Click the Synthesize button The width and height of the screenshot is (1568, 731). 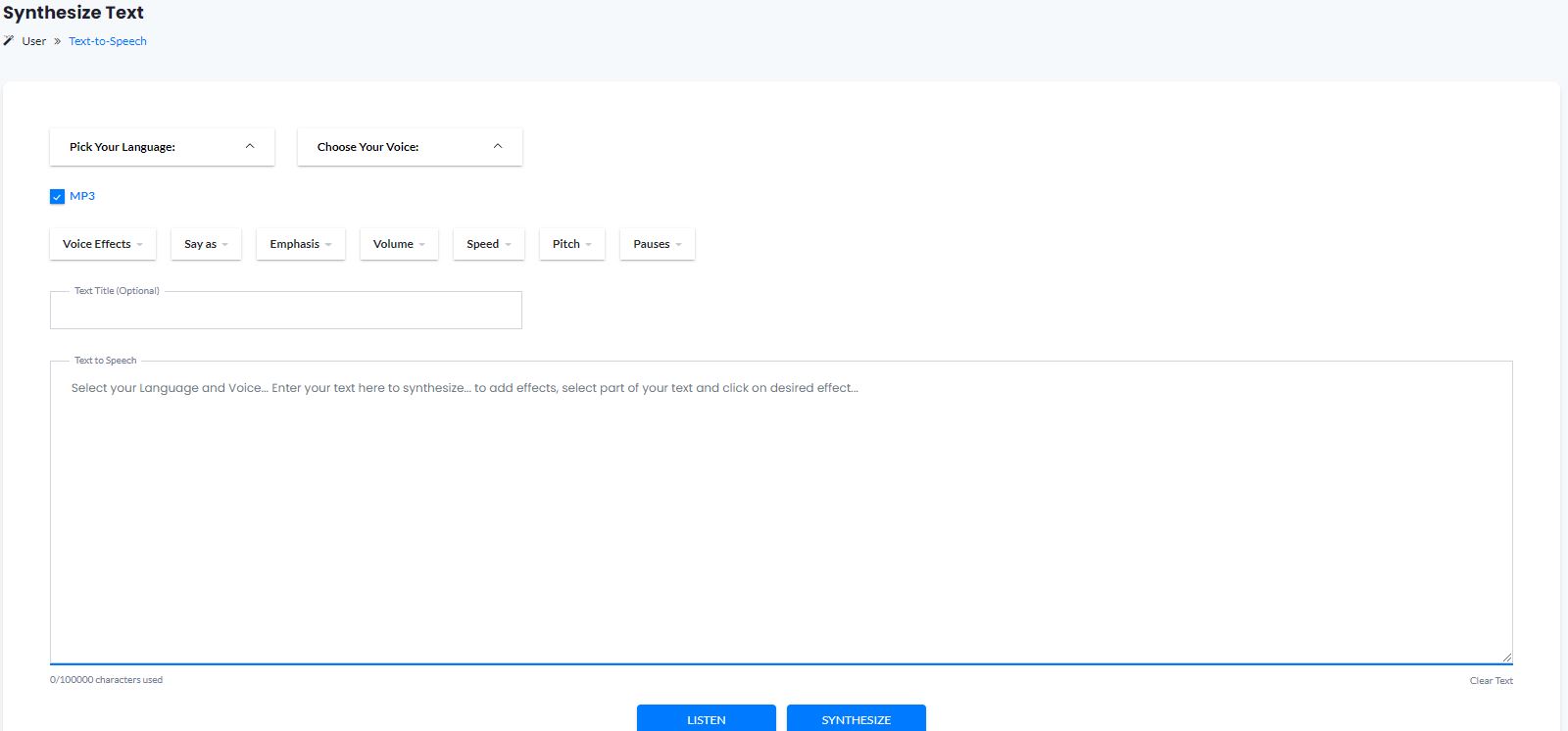857,718
